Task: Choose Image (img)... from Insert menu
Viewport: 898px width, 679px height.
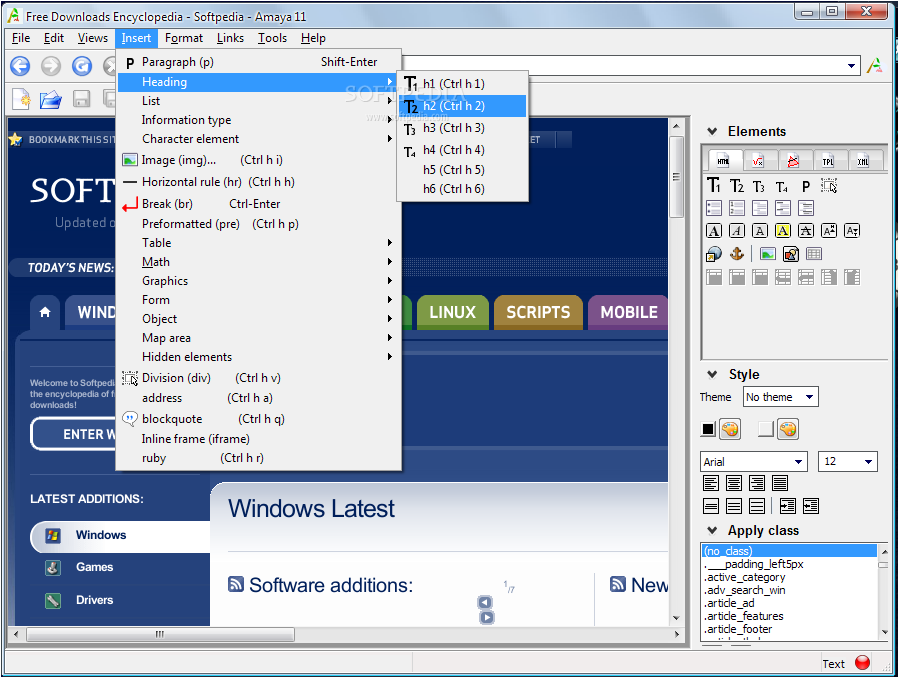Action: [259, 160]
